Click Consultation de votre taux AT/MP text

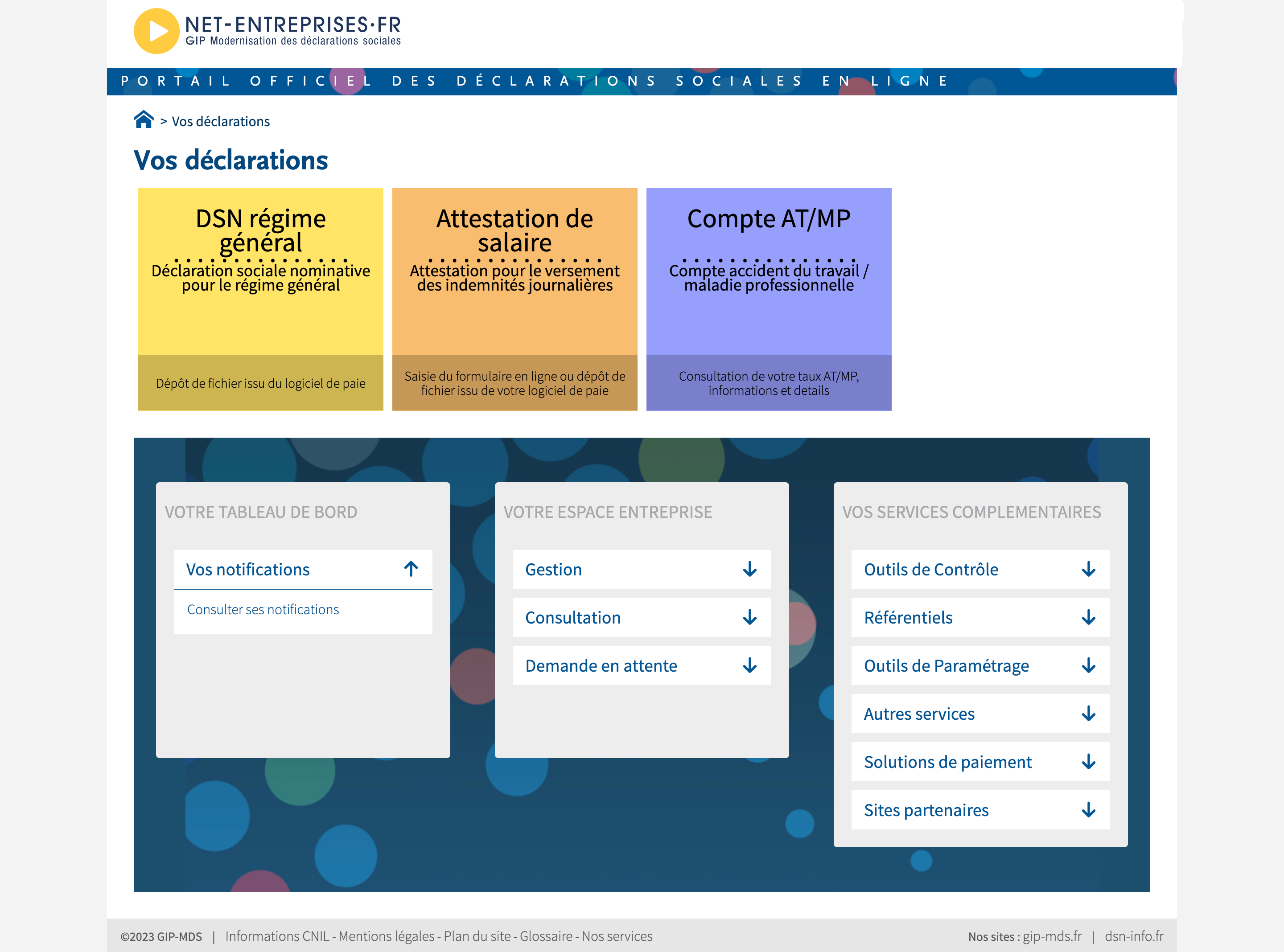pos(769,383)
